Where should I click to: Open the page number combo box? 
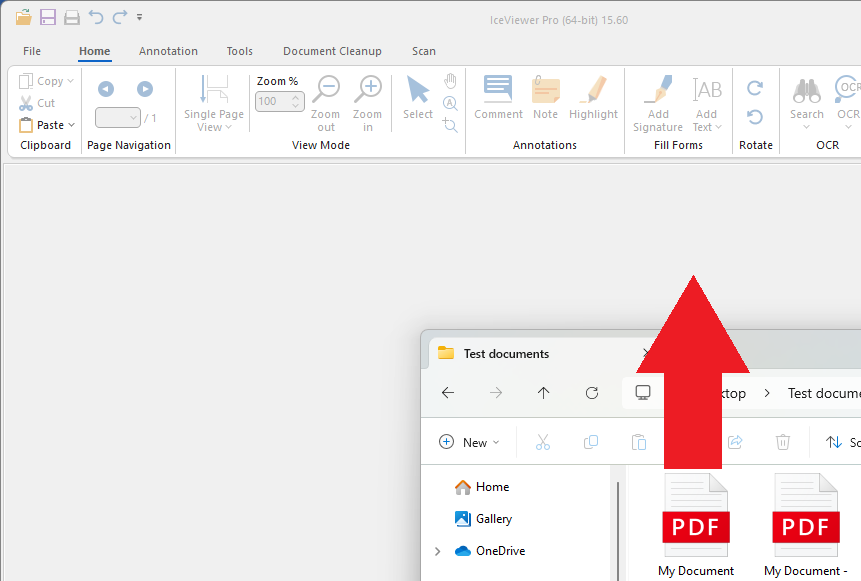click(x=118, y=118)
